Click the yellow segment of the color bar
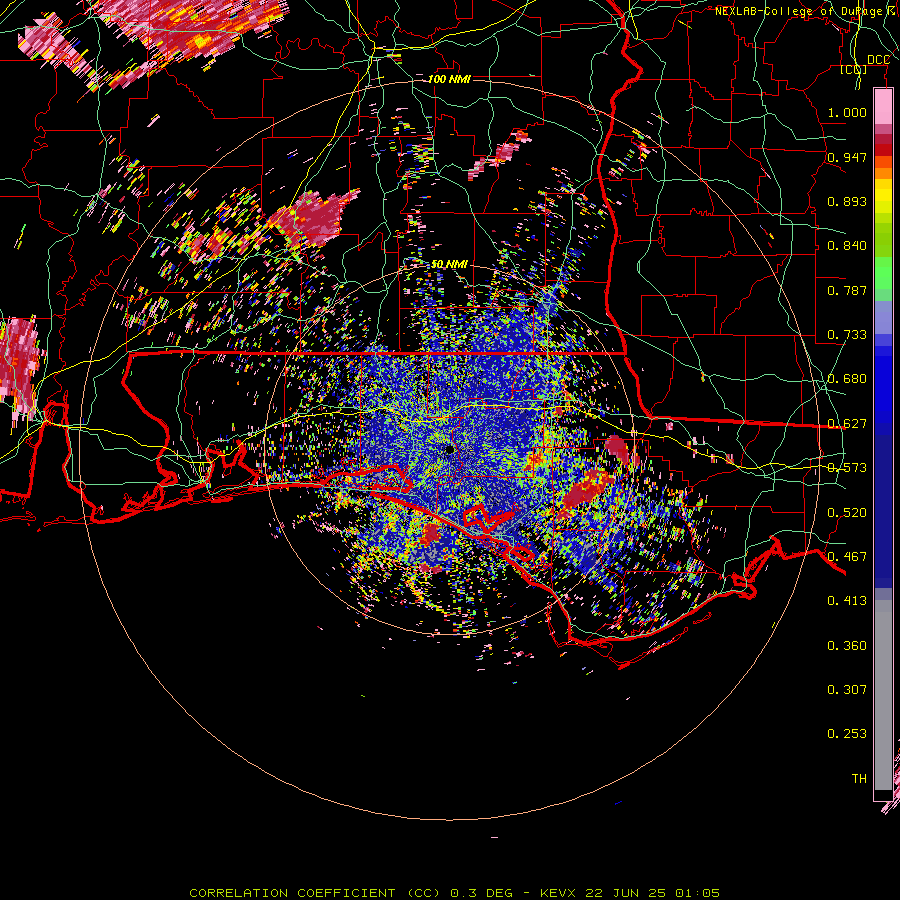900x900 pixels. [x=883, y=198]
